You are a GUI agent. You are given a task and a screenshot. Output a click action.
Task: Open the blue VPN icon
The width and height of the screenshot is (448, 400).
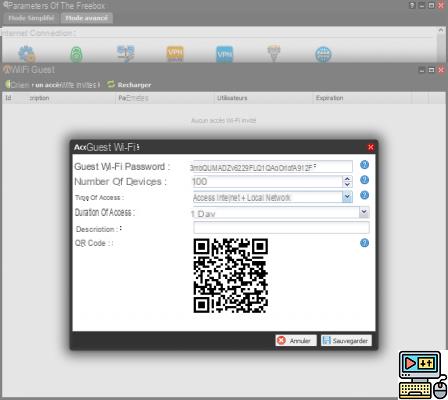pos(224,54)
